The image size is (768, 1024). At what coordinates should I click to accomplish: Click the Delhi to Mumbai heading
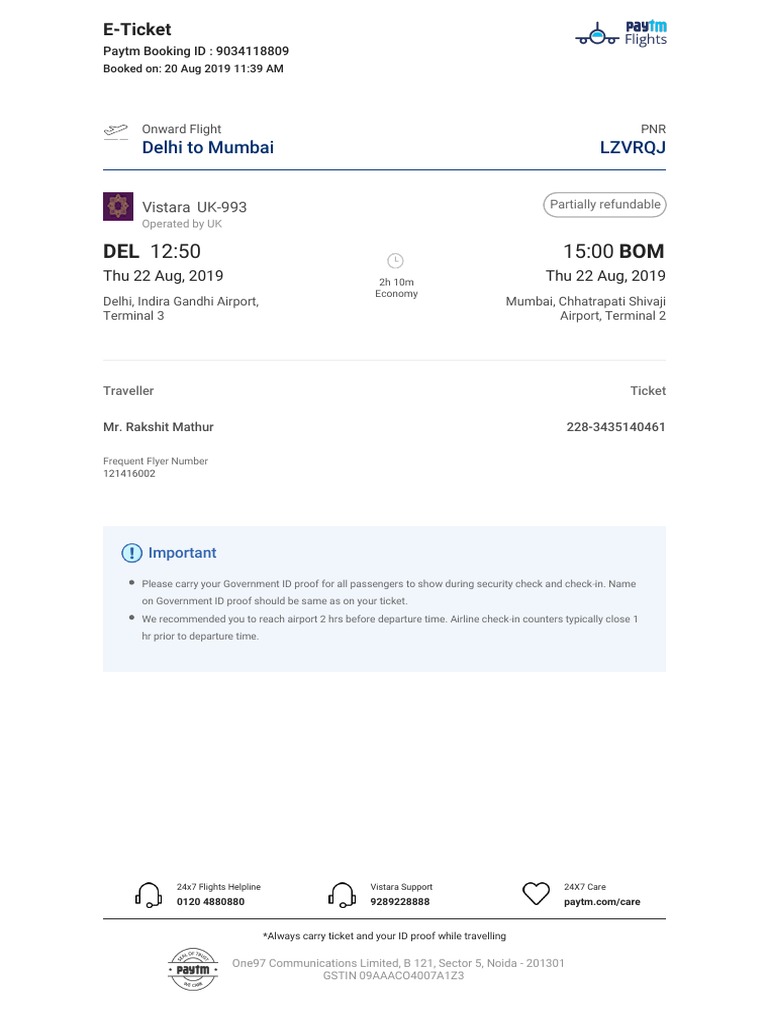[208, 148]
